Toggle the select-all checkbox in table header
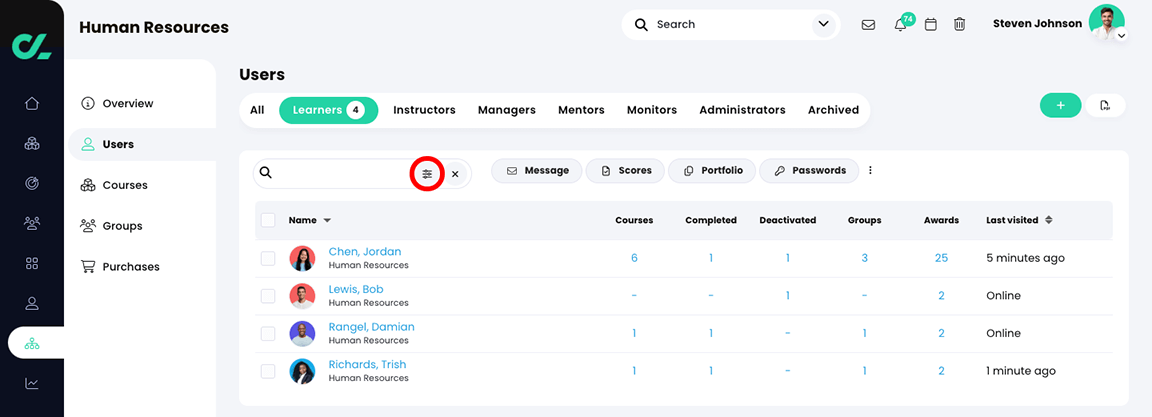This screenshot has height=417, width=1152. point(268,220)
